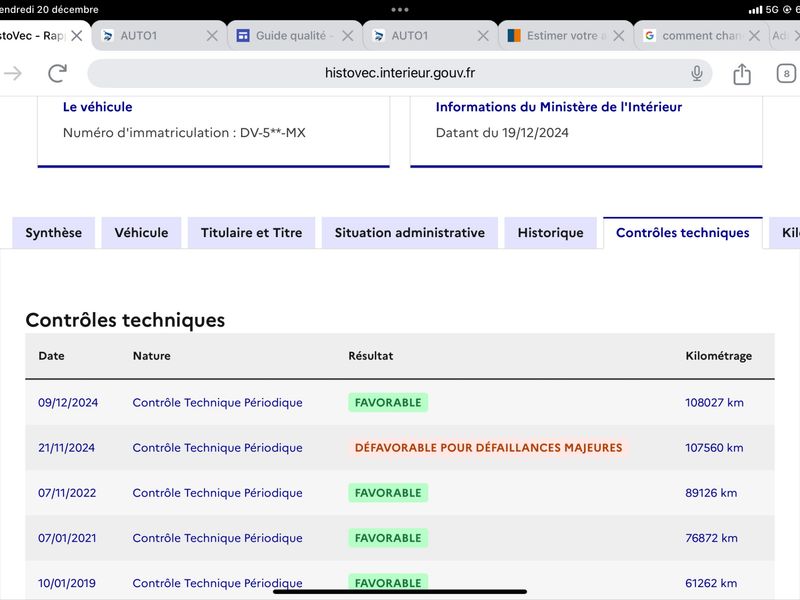
Task: Close the first AUTO1 tab
Action: pos(212,36)
